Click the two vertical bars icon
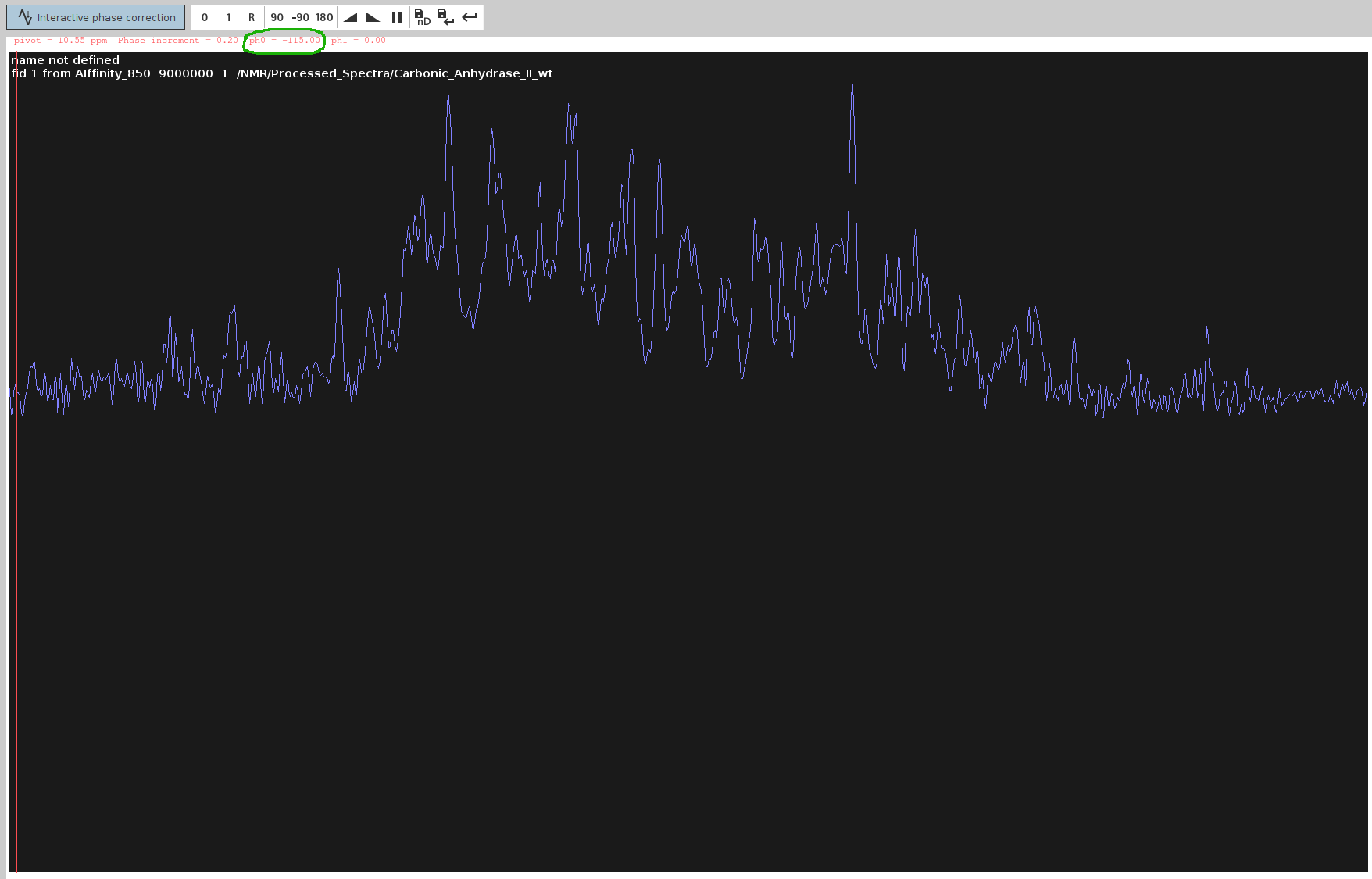The image size is (1372, 879). click(397, 17)
